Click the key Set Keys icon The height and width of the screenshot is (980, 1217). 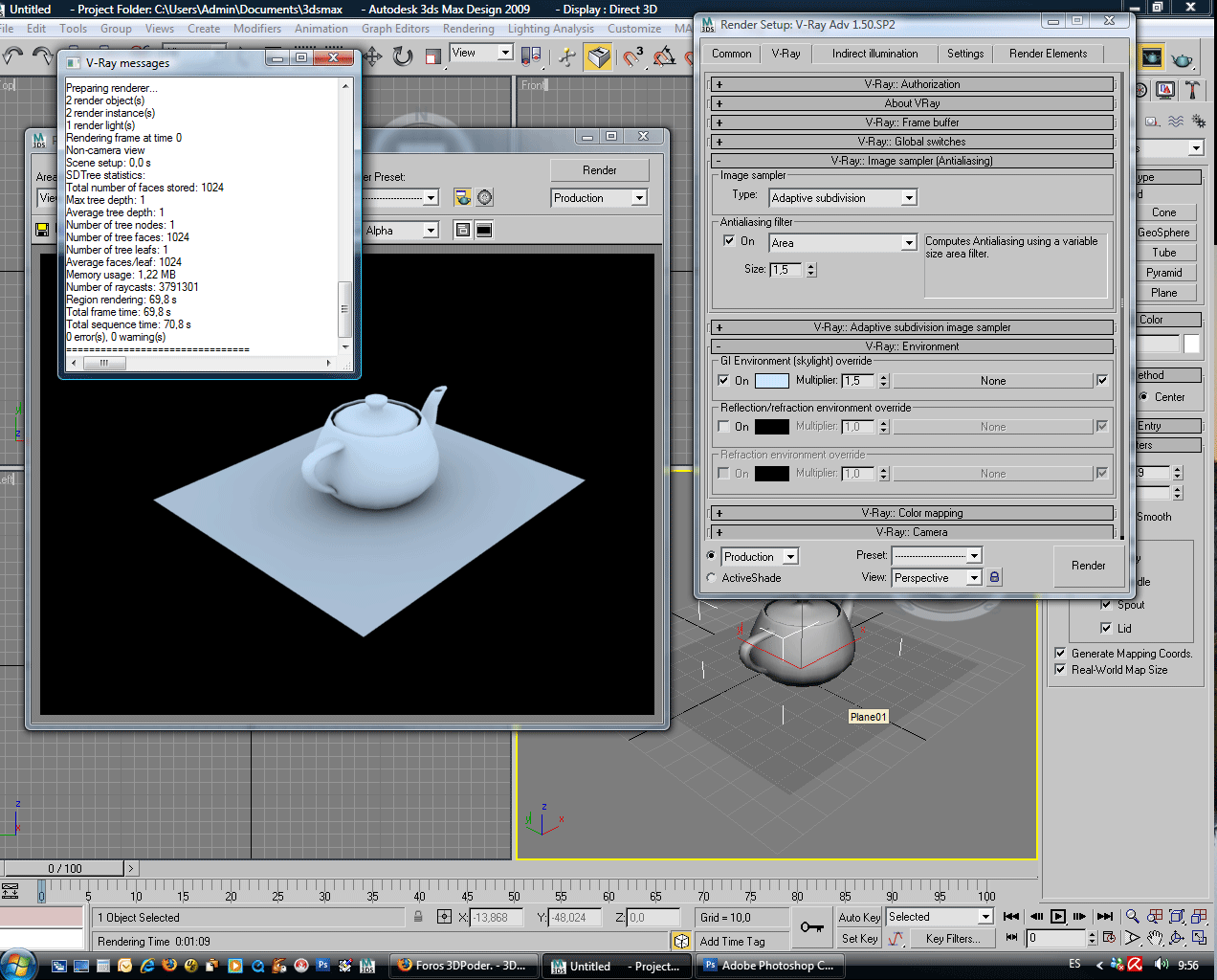click(812, 926)
